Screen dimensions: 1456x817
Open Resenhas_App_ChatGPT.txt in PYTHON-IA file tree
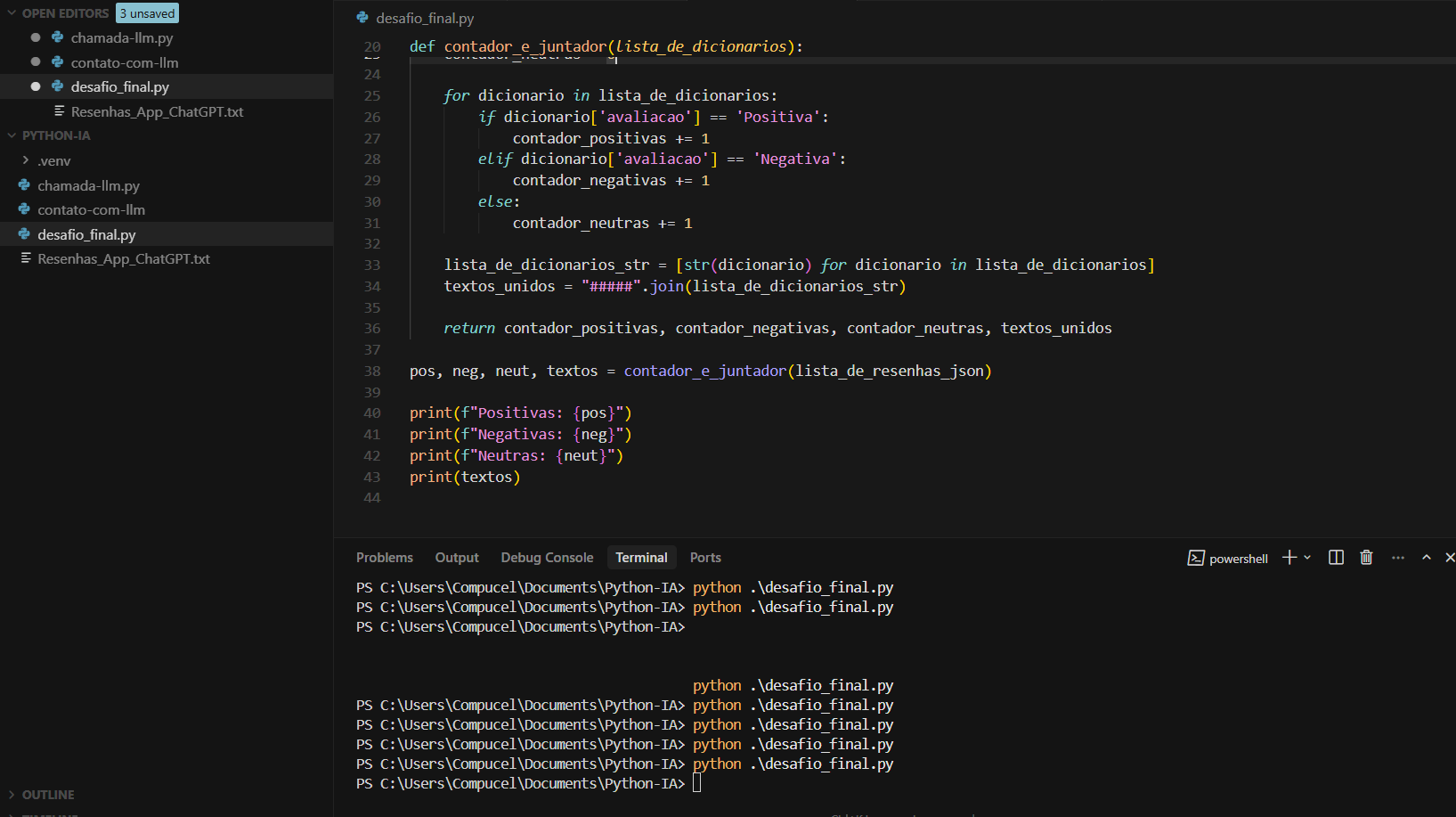point(123,259)
